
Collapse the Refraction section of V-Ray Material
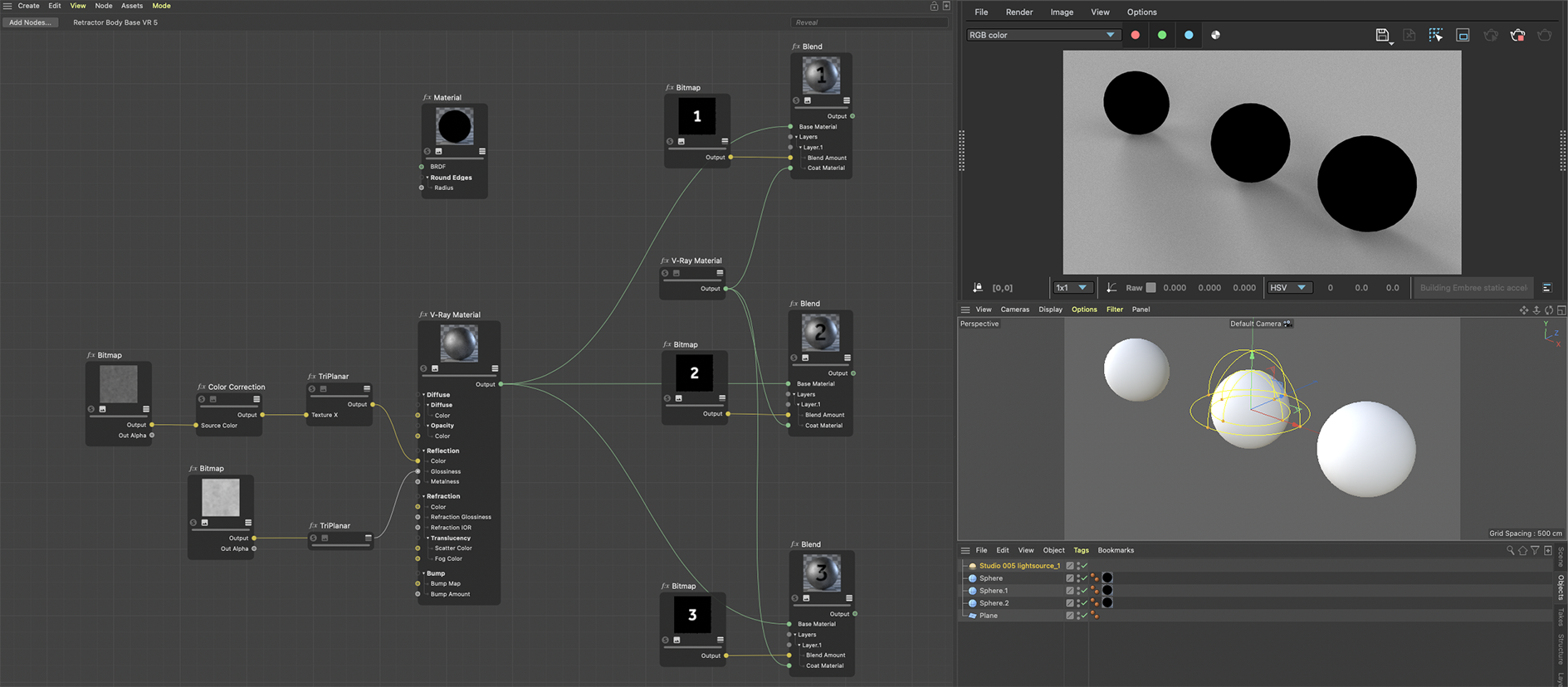[x=424, y=496]
